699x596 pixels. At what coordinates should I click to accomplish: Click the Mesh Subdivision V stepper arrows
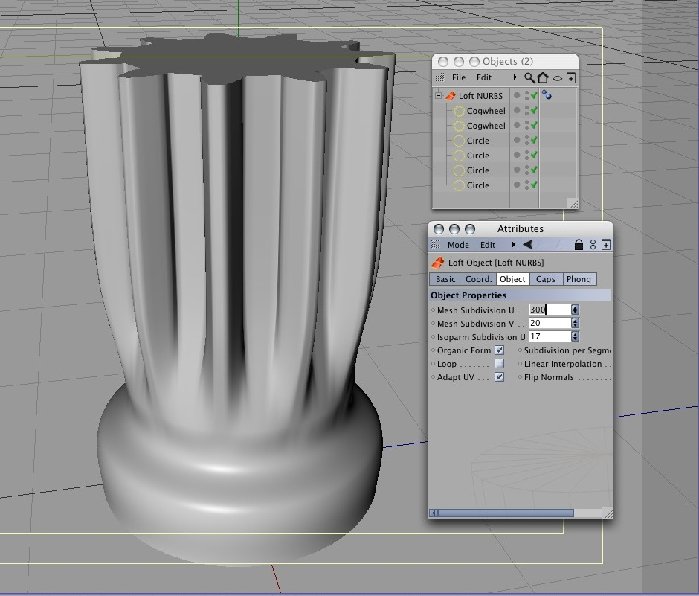[x=575, y=323]
